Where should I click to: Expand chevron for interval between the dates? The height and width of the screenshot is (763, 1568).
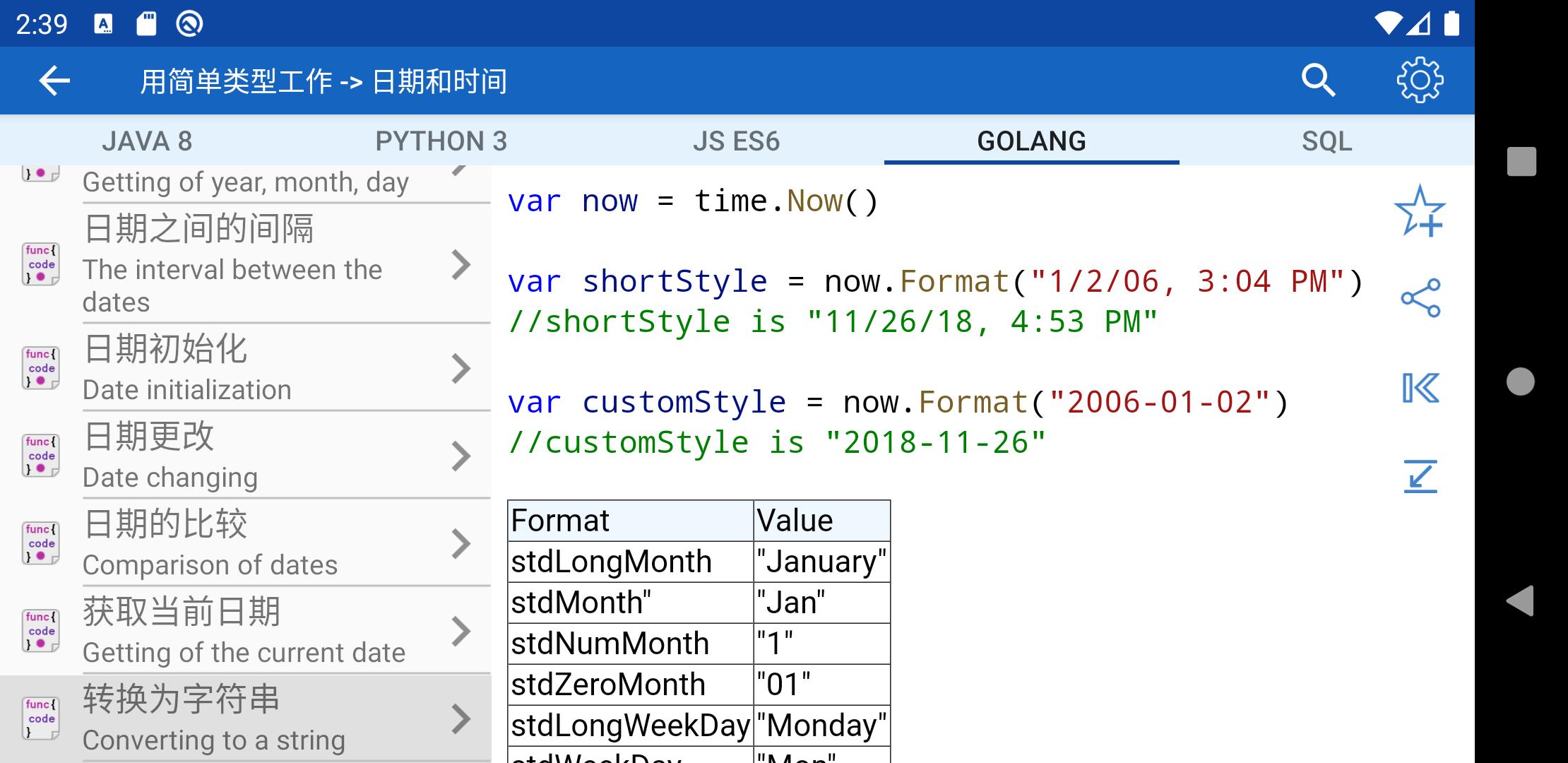click(x=461, y=265)
